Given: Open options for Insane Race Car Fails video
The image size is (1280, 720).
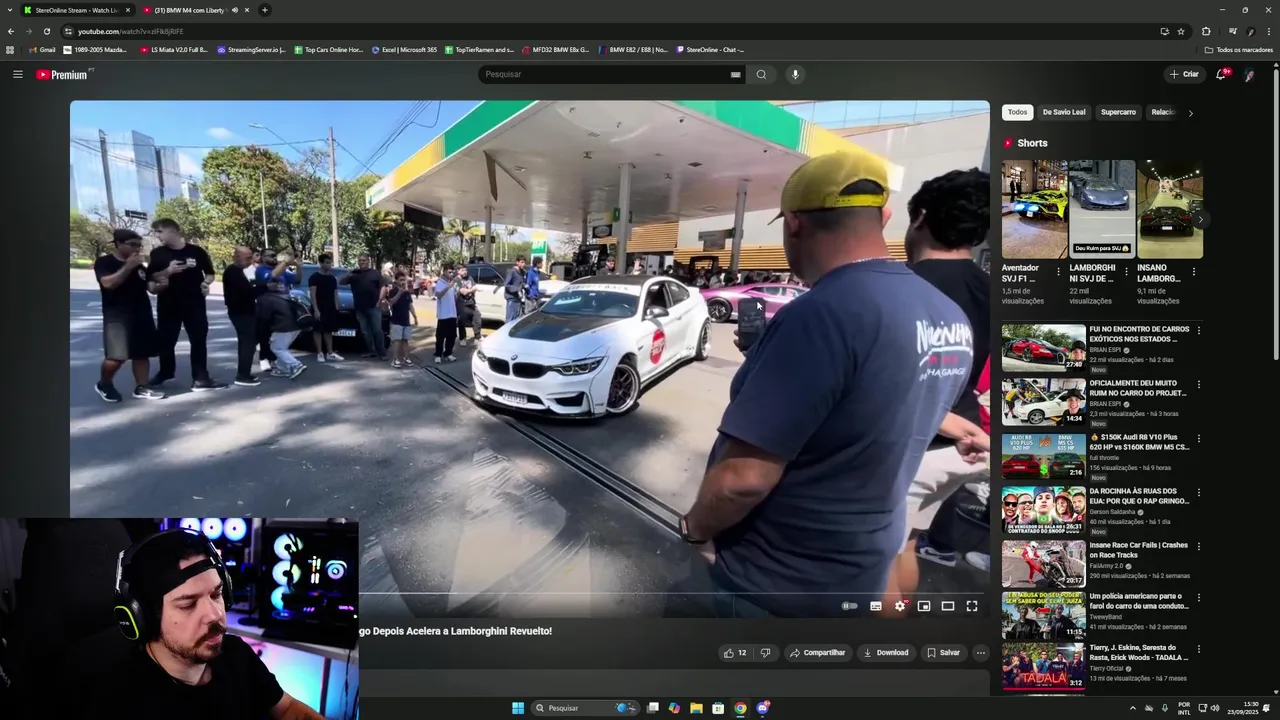Looking at the screenshot, I should tap(1198, 546).
